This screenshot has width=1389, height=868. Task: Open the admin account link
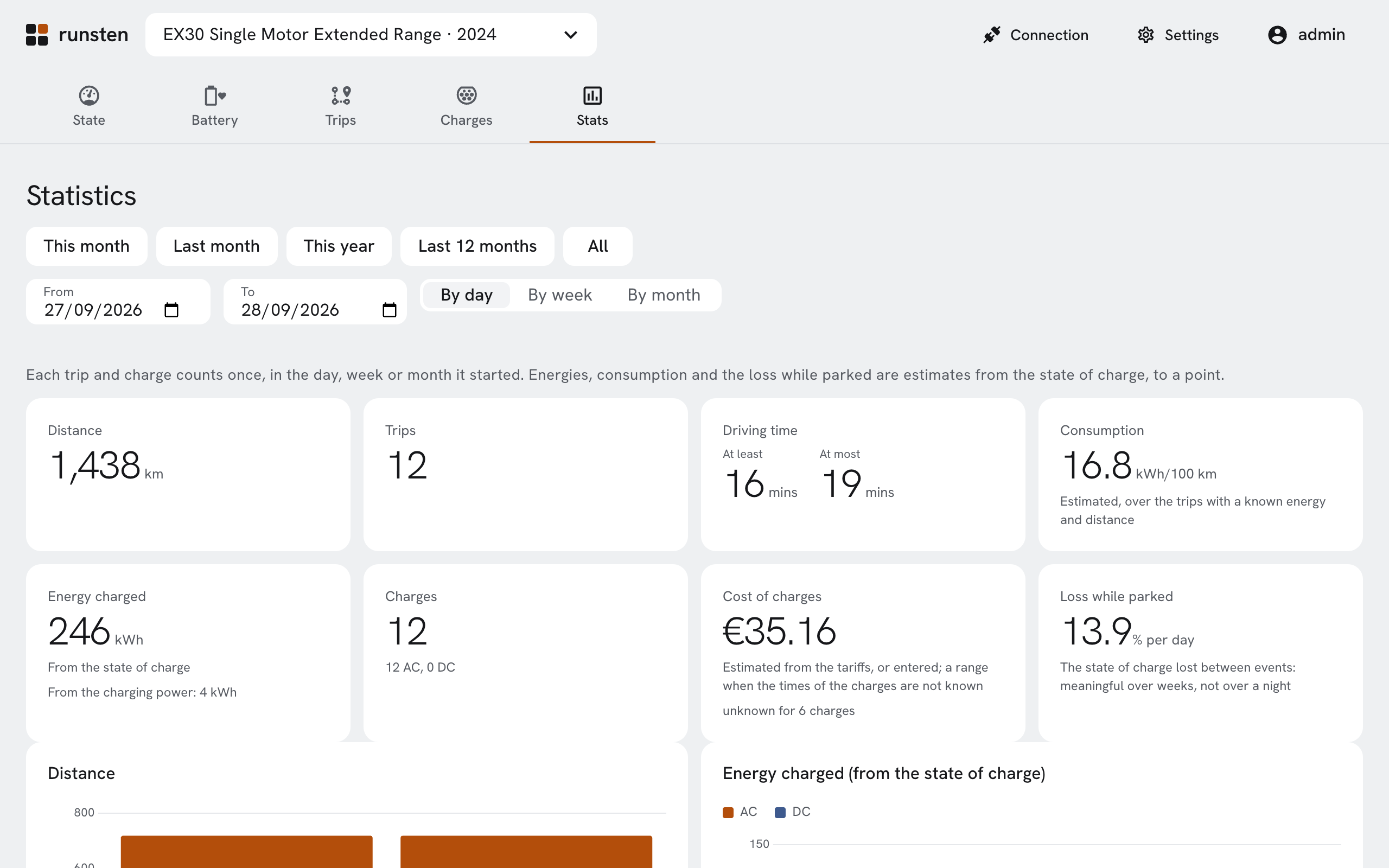pyautogui.click(x=1307, y=35)
